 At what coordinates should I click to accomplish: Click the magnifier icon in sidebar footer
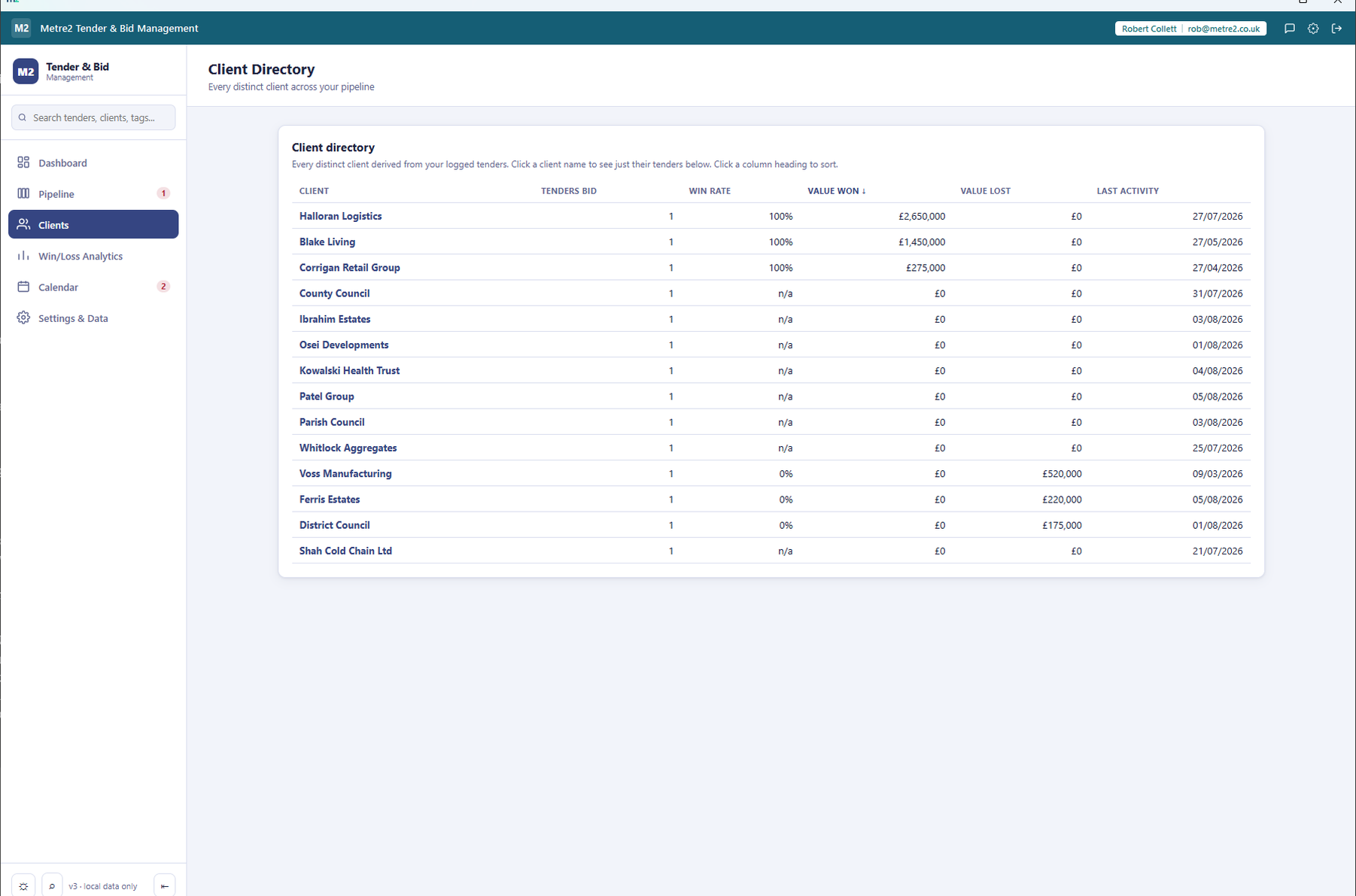(52, 885)
